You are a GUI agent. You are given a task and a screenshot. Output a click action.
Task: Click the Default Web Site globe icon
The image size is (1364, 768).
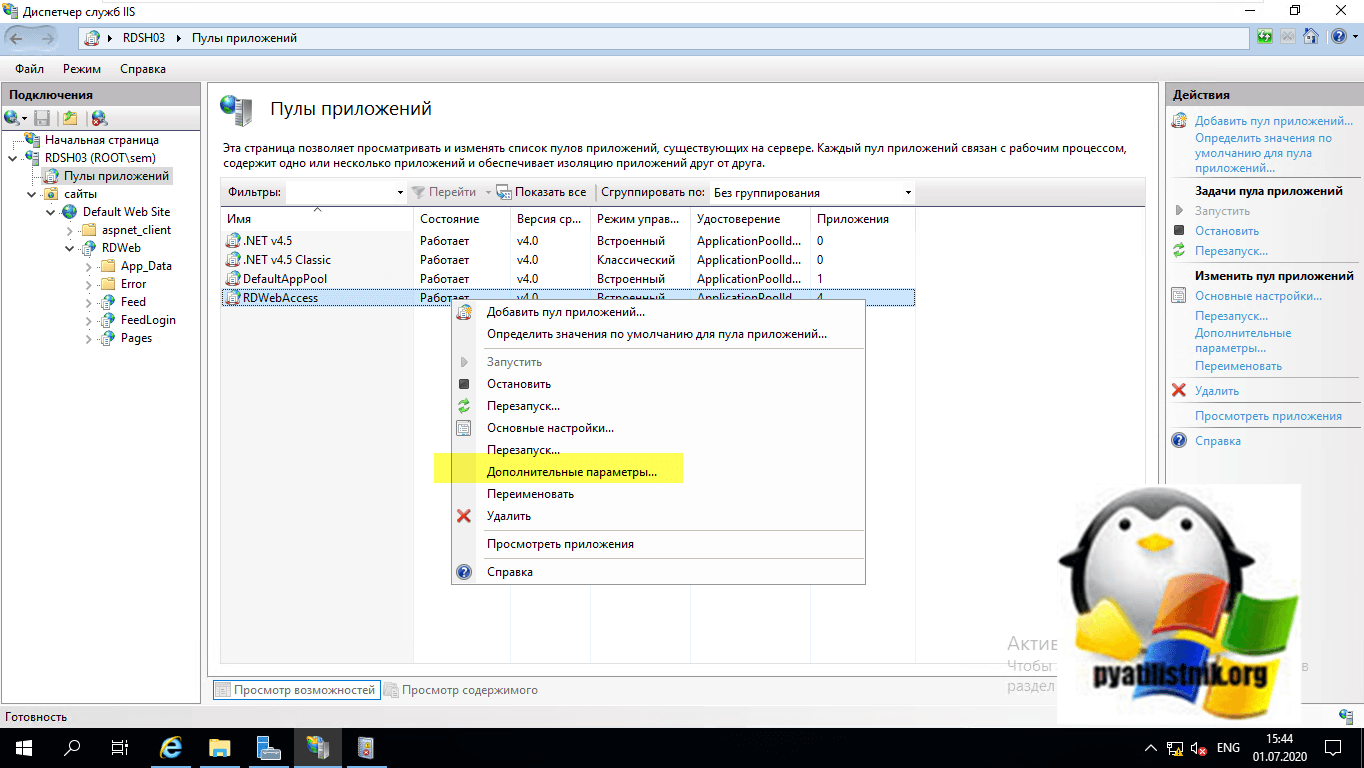pos(70,212)
